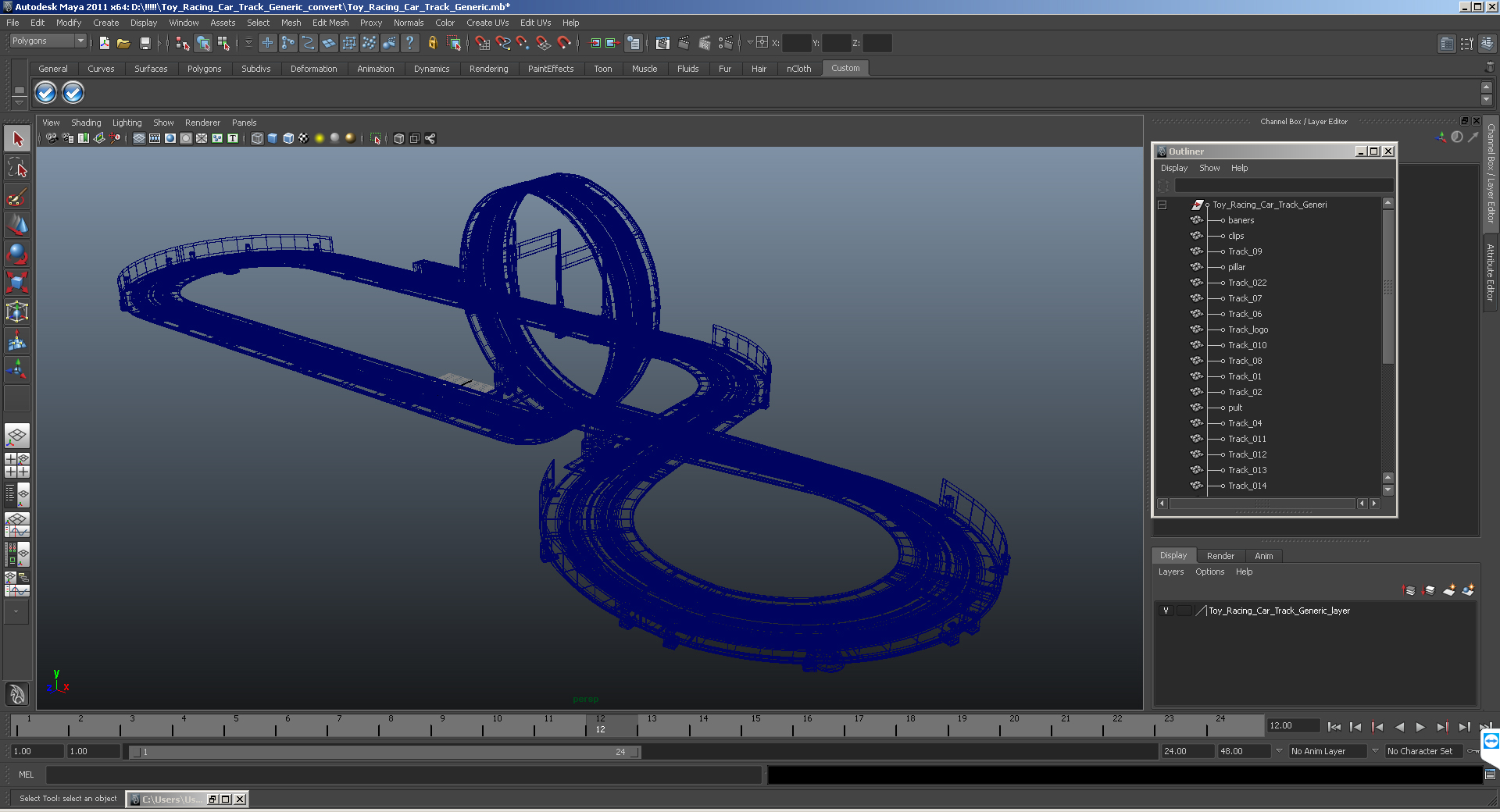This screenshot has width=1500, height=812.
Task: Click the time range slider bar
Action: [x=385, y=752]
